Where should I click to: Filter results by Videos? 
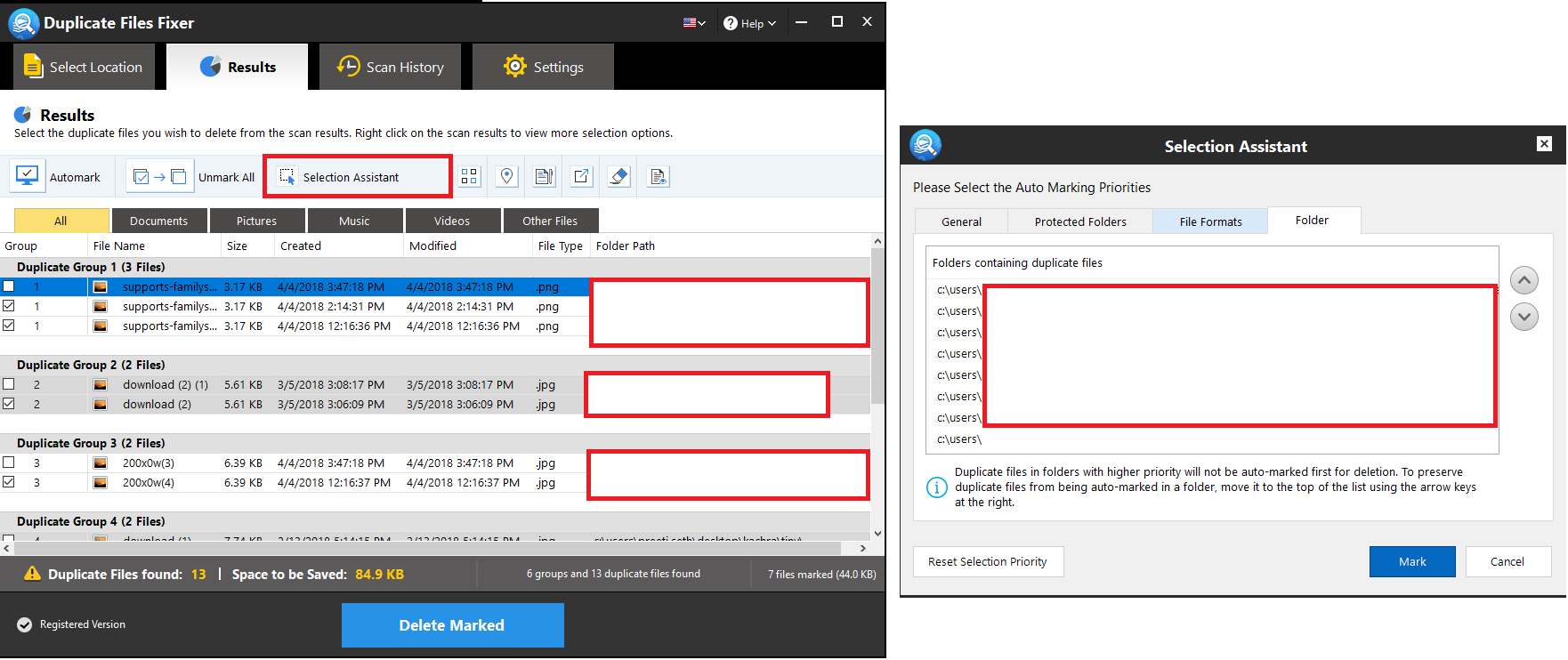point(453,221)
